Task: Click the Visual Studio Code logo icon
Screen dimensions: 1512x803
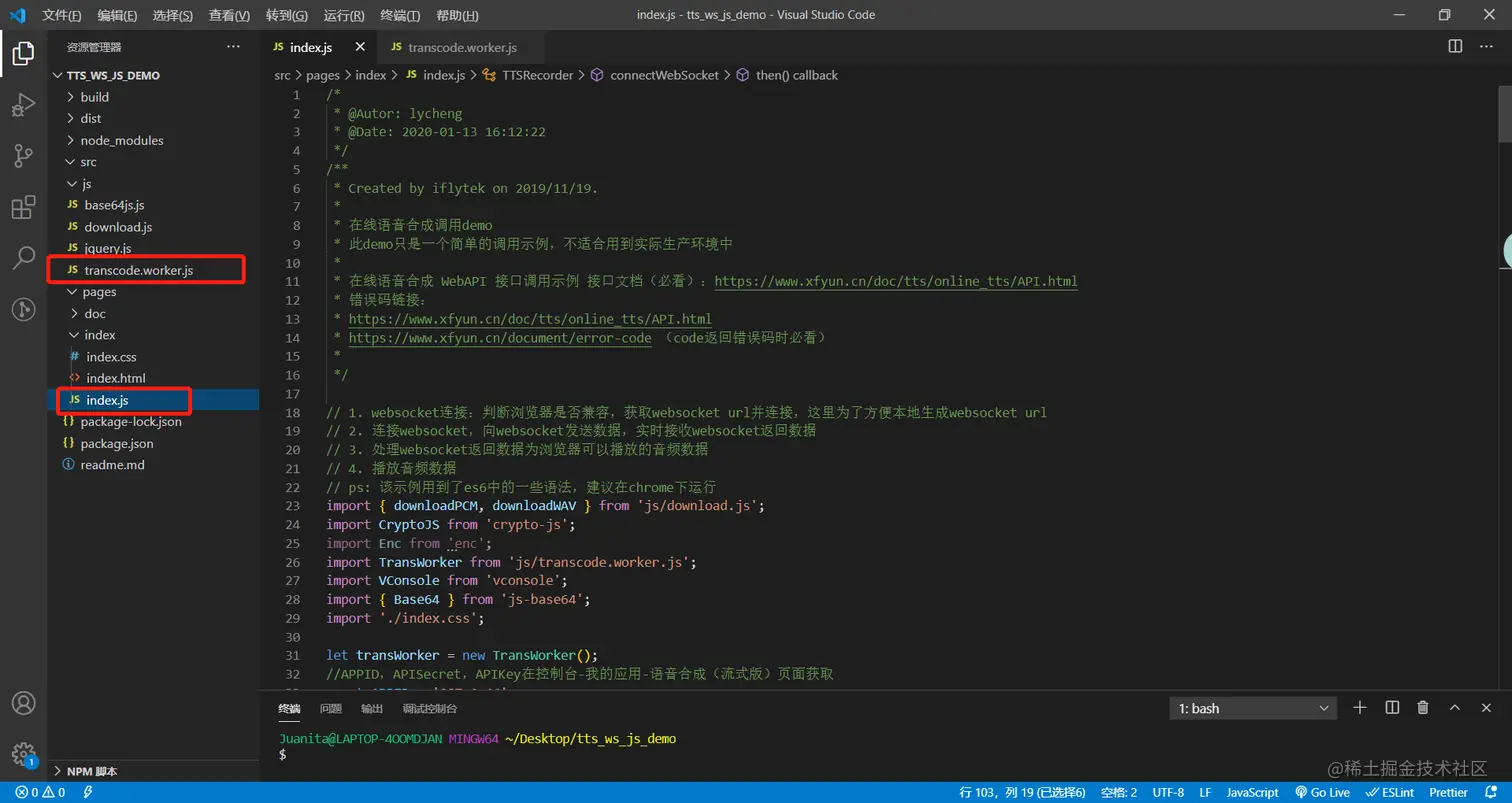Action: coord(17,15)
